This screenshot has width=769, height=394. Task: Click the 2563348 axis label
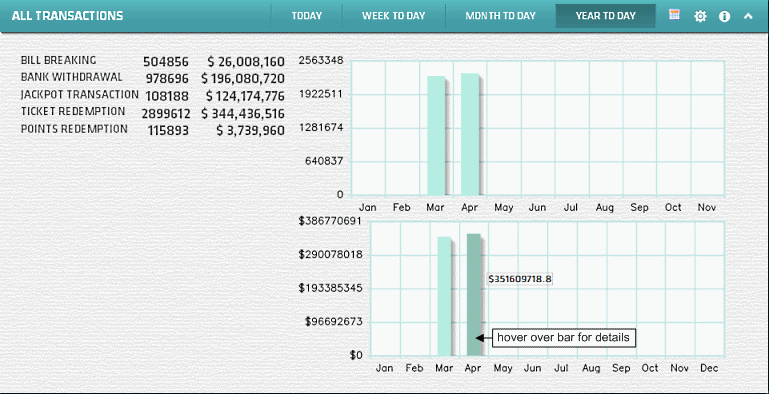(x=321, y=60)
